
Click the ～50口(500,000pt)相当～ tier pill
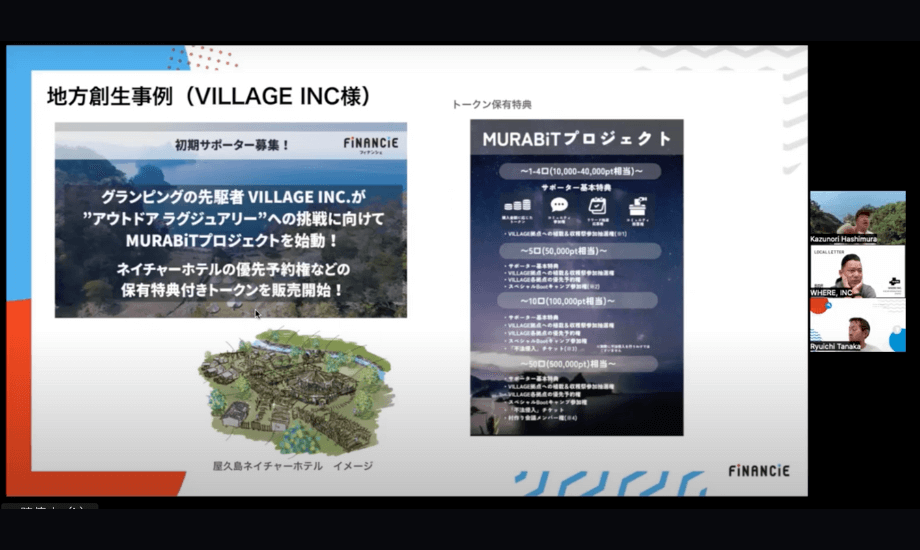point(577,364)
